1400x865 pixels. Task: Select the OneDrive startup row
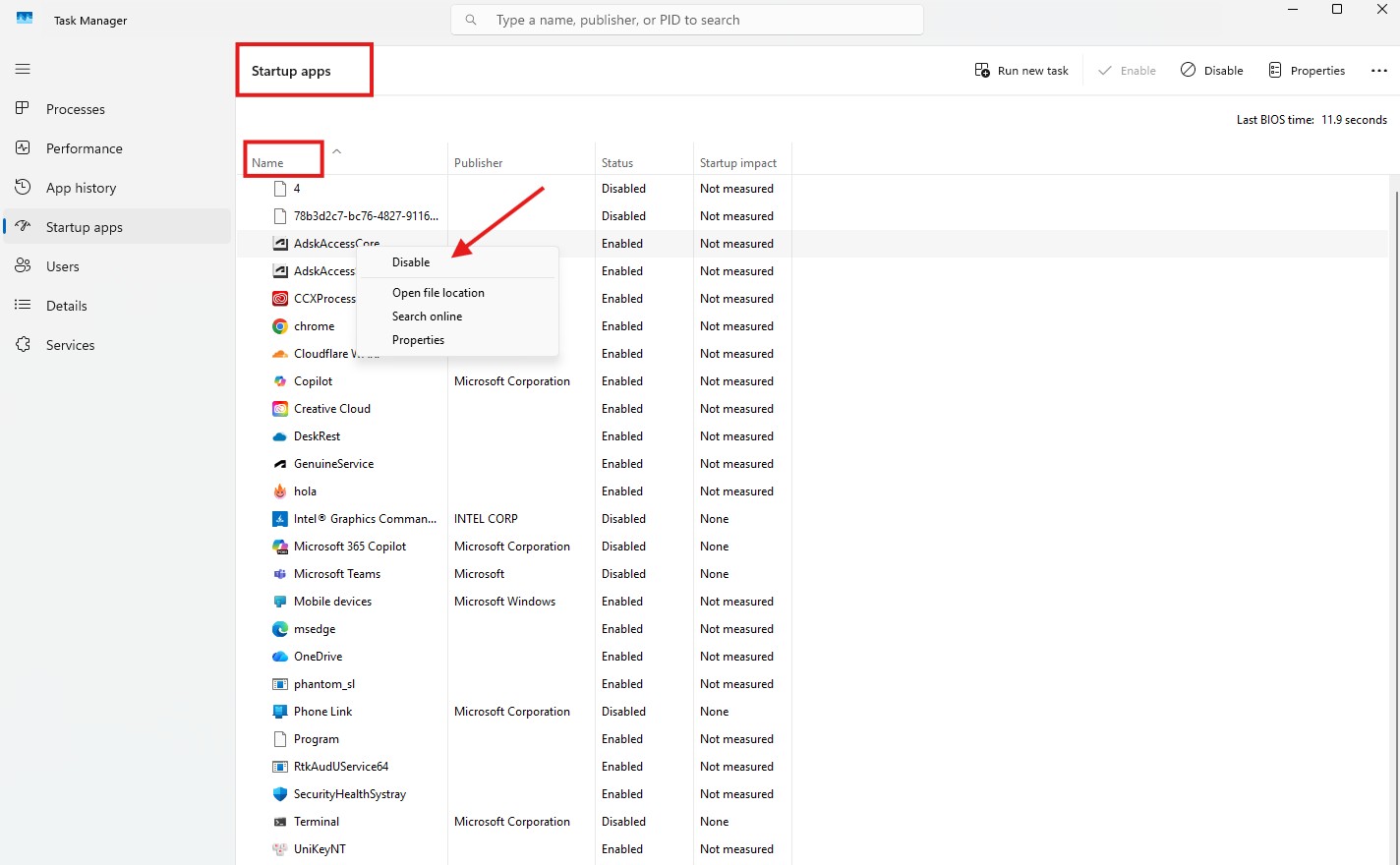[x=319, y=657]
